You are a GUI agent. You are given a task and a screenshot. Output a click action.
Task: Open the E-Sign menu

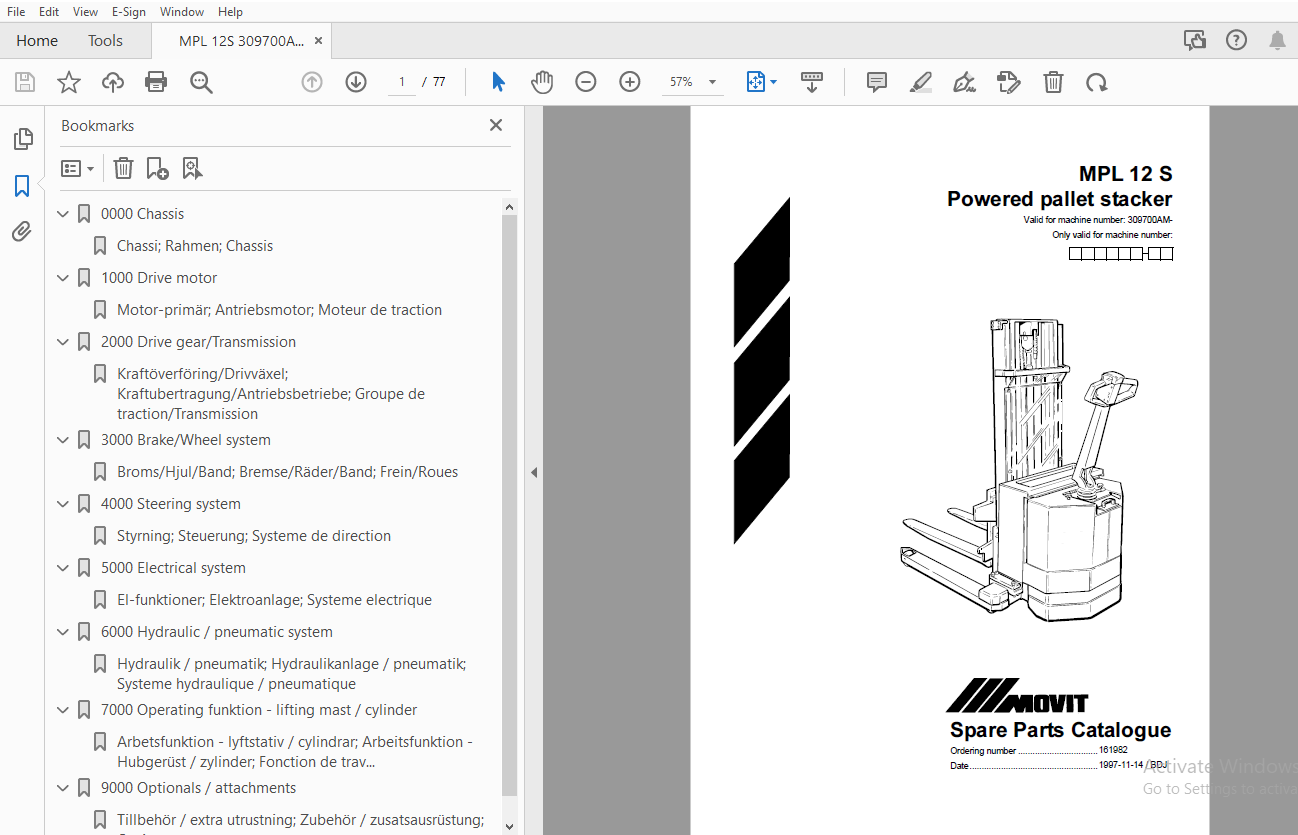pos(129,12)
